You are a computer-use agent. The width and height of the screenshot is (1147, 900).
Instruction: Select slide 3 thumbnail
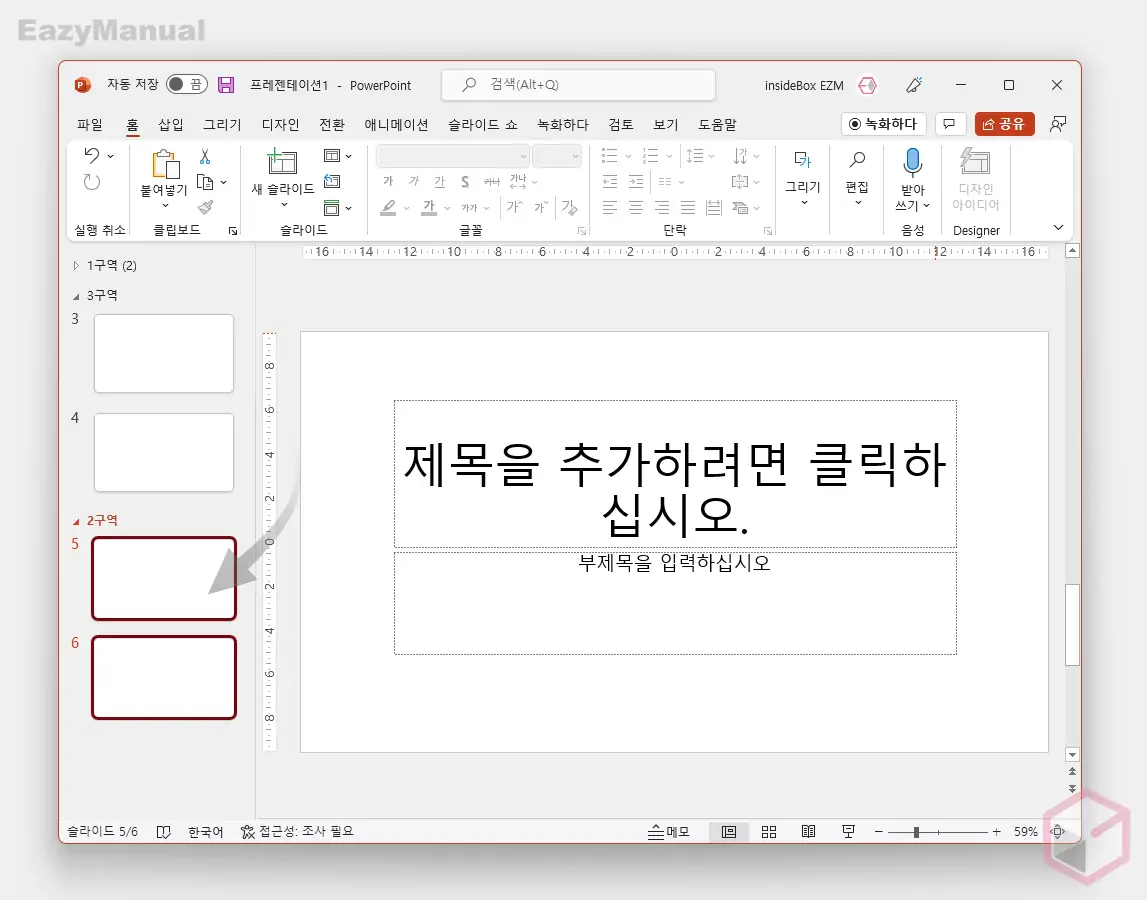point(164,353)
